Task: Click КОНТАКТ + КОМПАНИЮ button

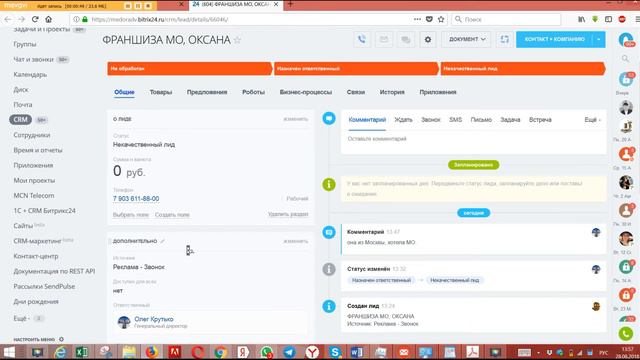Action: coord(554,40)
